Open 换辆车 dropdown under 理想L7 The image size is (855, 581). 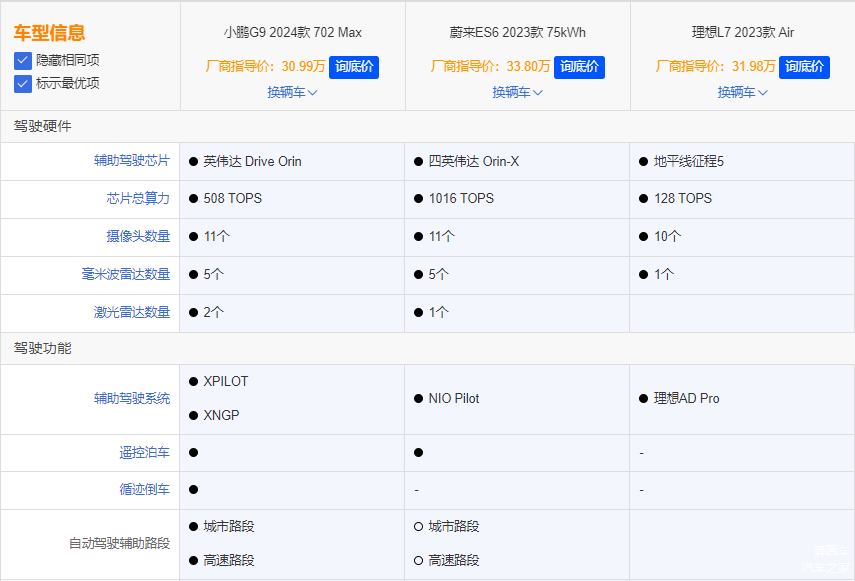(x=743, y=92)
